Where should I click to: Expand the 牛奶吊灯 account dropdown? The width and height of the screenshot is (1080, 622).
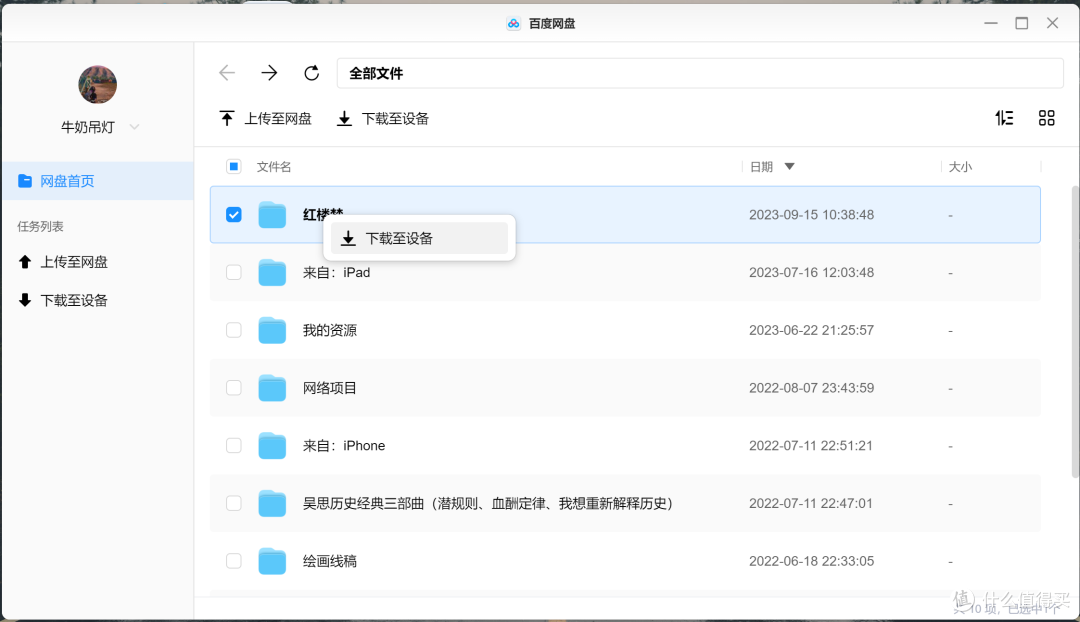click(x=134, y=127)
